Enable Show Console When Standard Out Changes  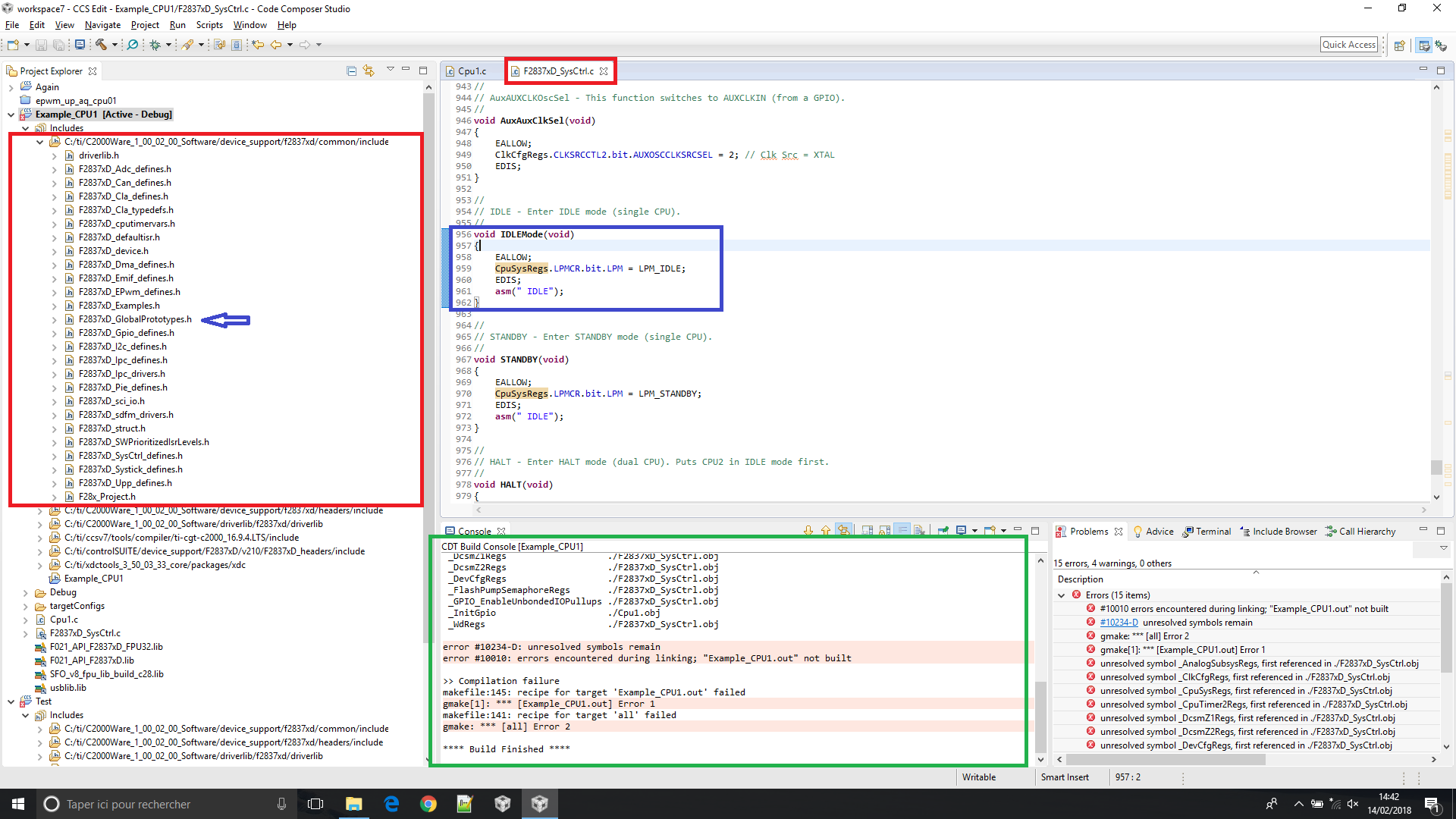tap(867, 530)
